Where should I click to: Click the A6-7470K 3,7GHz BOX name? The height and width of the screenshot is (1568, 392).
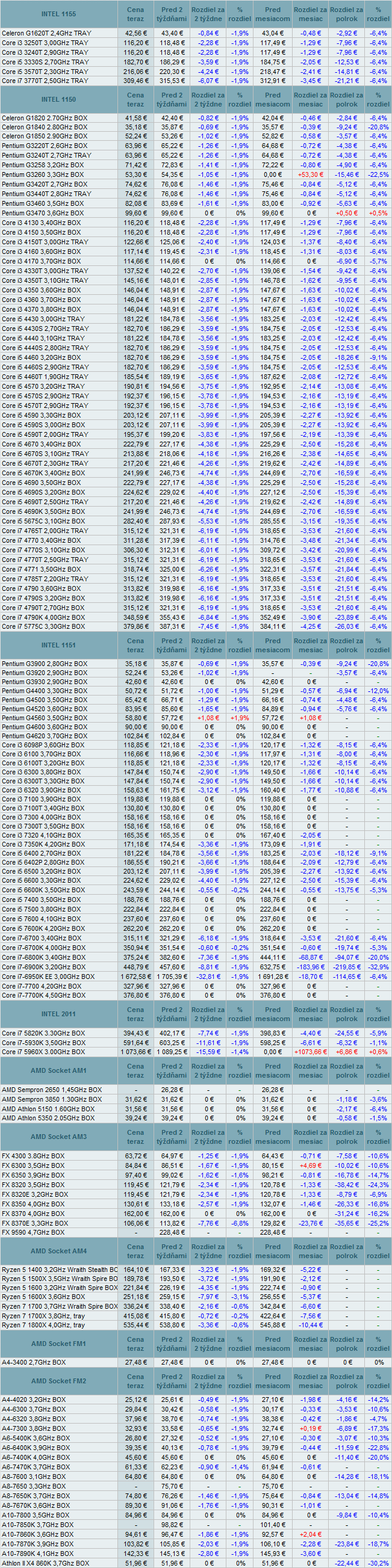(x=36, y=1467)
